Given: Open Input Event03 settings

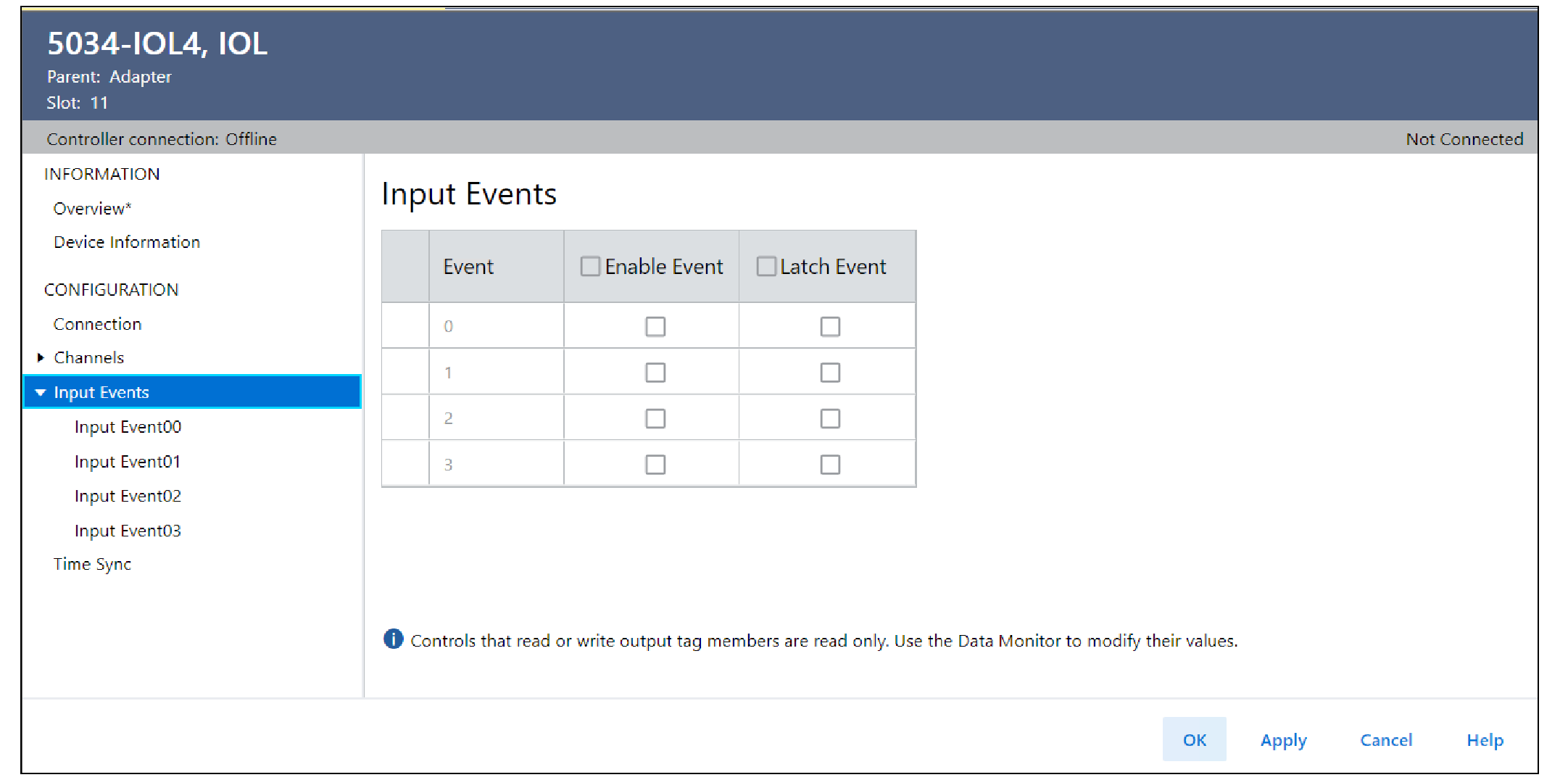Looking at the screenshot, I should pyautogui.click(x=128, y=531).
